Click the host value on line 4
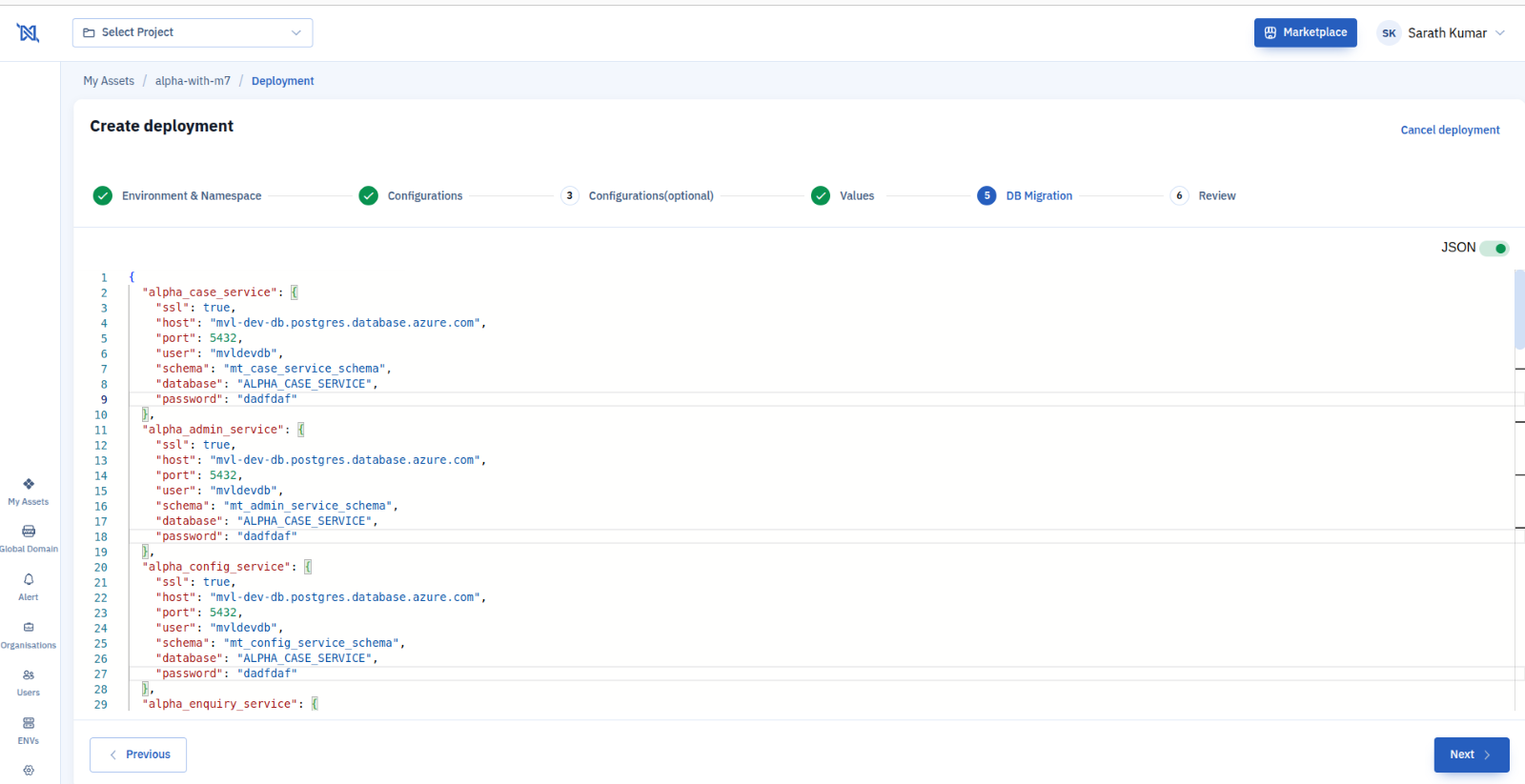The width and height of the screenshot is (1525, 784). [x=345, y=323]
